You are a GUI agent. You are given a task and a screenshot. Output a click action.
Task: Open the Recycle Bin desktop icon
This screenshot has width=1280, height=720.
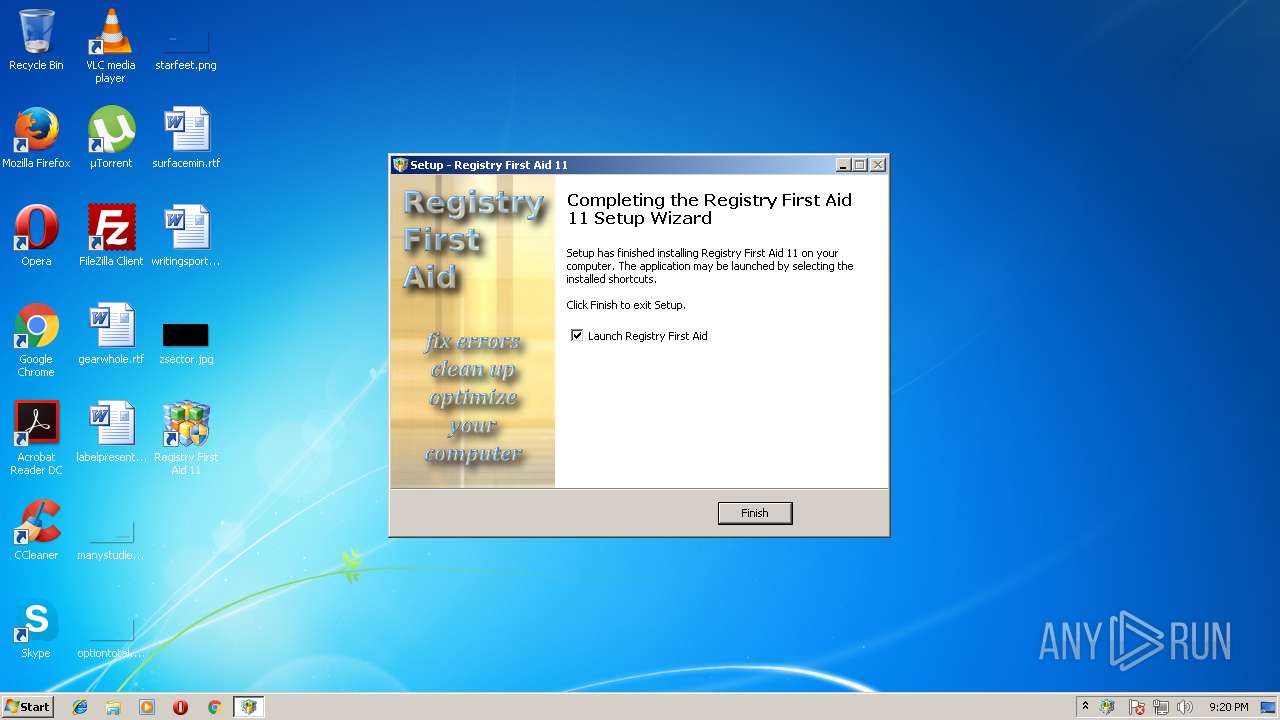(36, 40)
